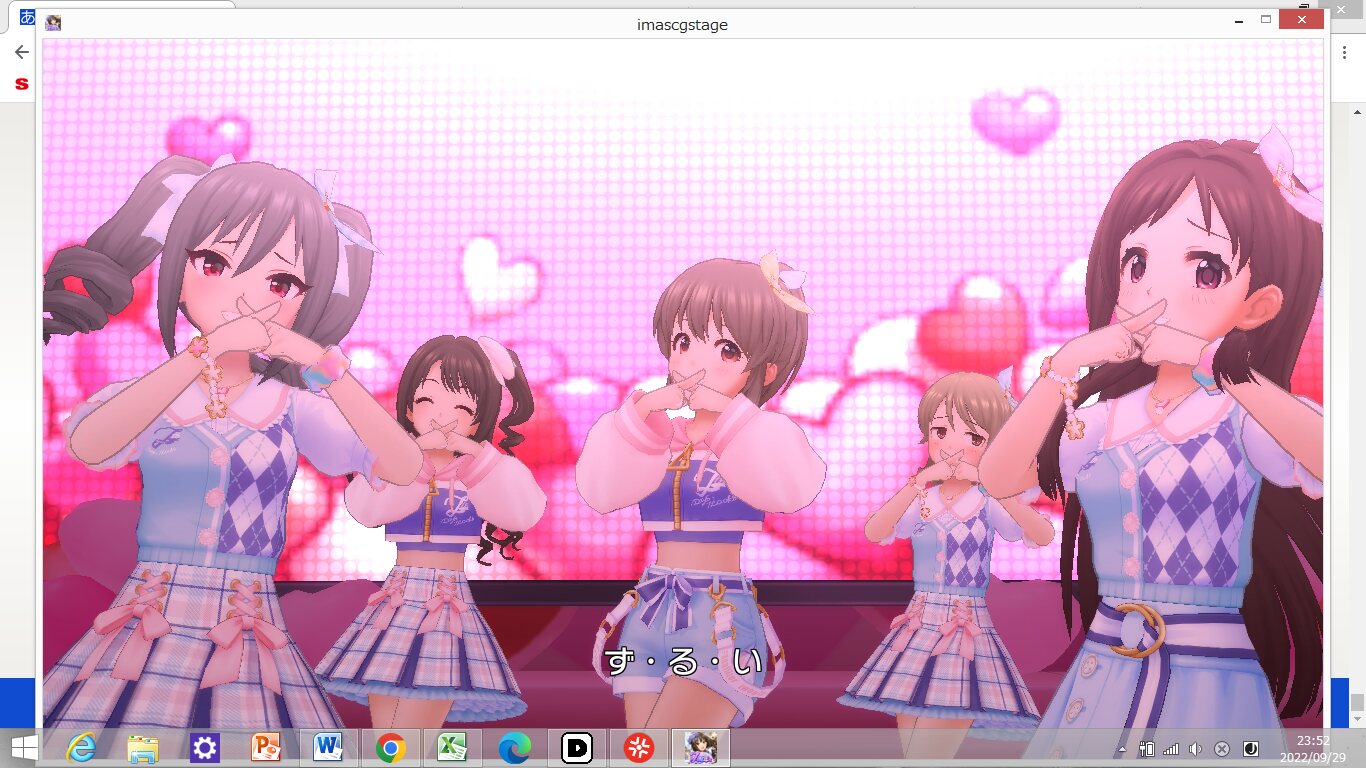Click the imascgstage title bar text
Viewport: 1366px width, 768px height.
[682, 24]
